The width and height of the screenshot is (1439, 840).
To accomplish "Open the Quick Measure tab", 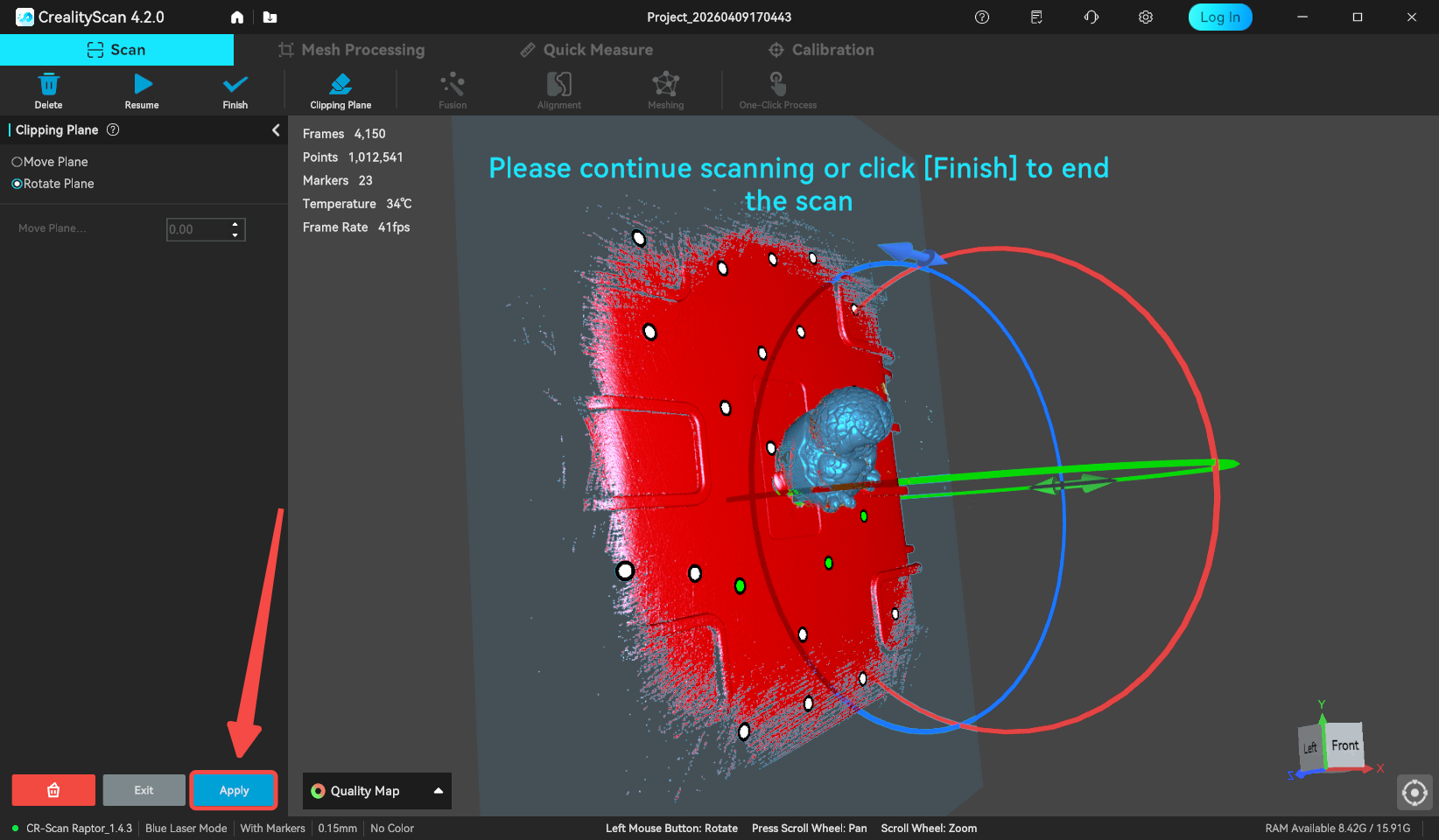I will (586, 50).
